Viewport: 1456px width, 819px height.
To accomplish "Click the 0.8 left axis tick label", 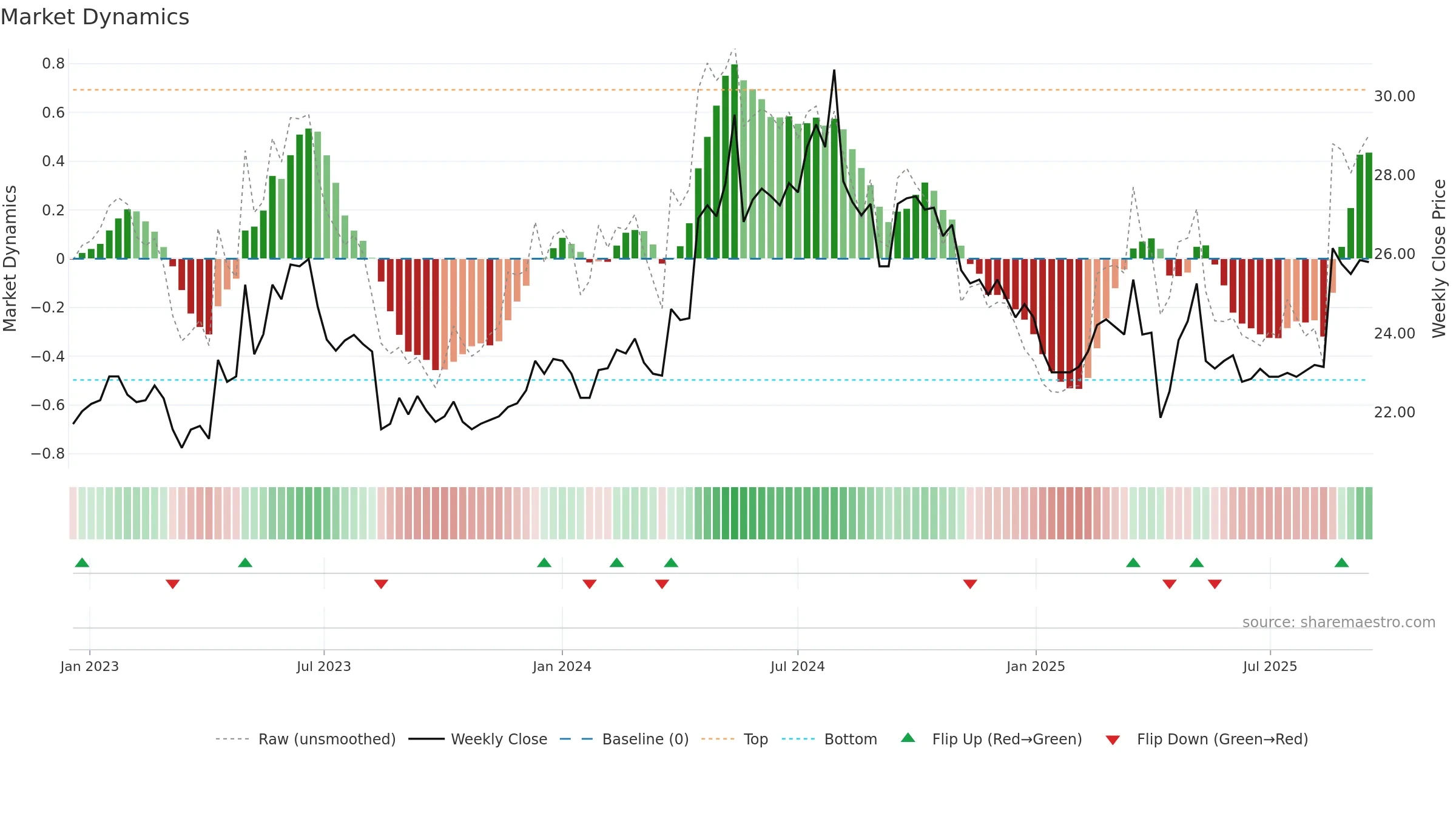I will (53, 64).
